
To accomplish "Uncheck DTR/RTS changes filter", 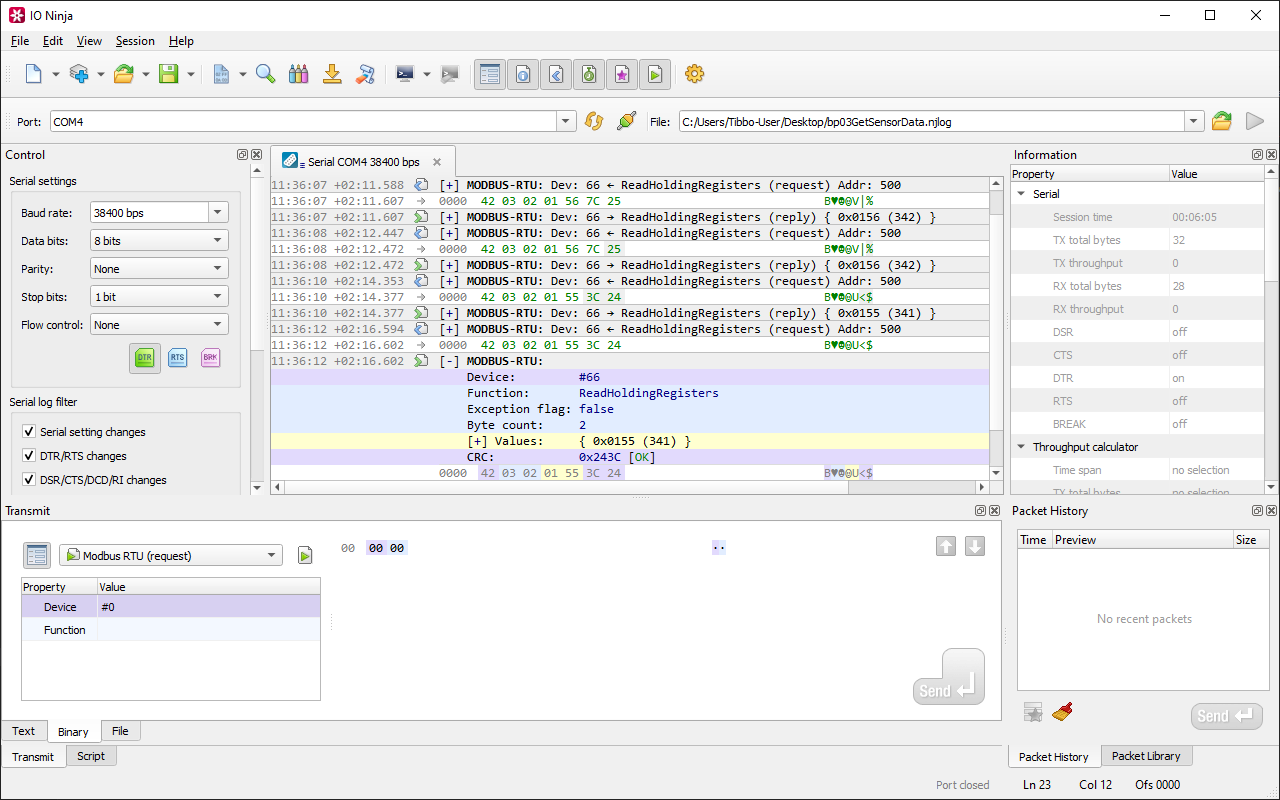I will 29,456.
